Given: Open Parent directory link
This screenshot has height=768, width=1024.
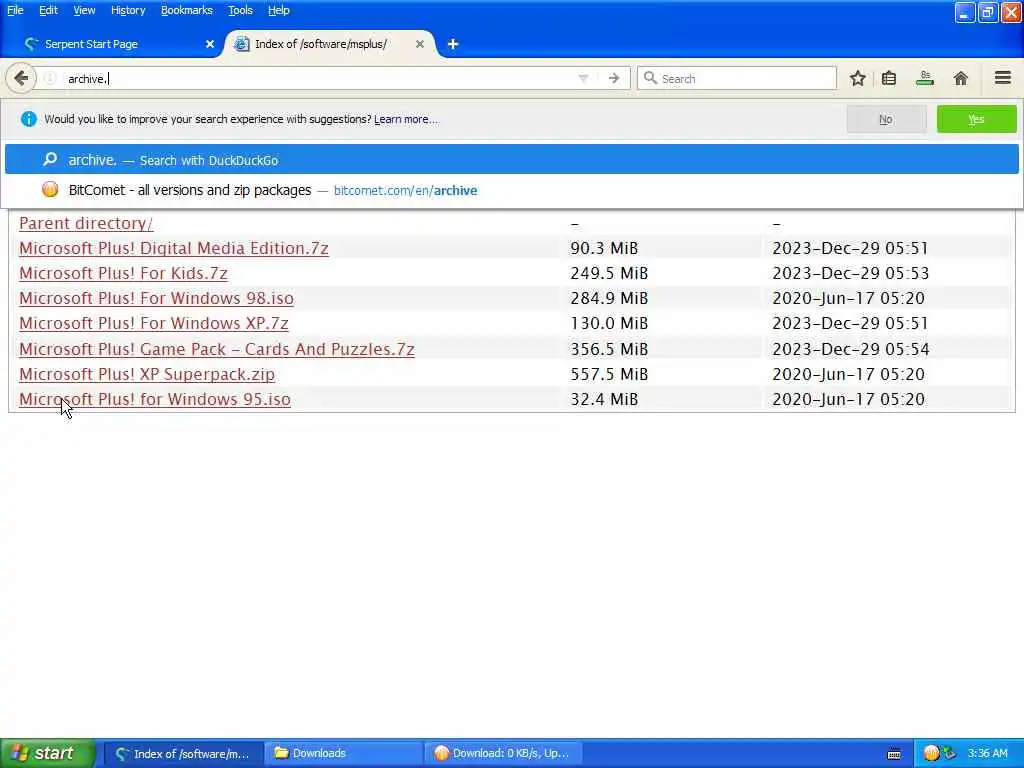Looking at the screenshot, I should (86, 223).
